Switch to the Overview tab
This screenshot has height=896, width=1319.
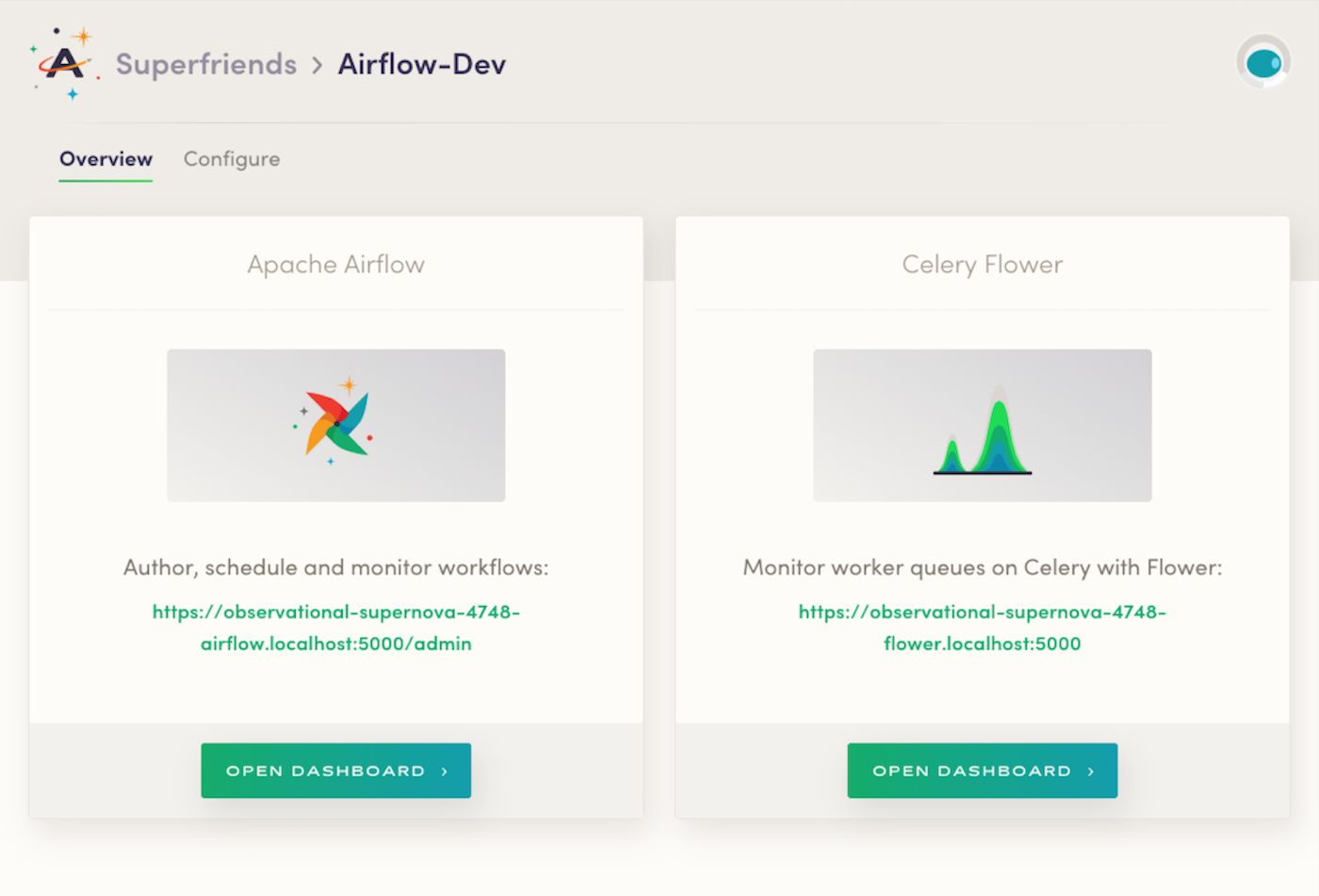tap(106, 159)
